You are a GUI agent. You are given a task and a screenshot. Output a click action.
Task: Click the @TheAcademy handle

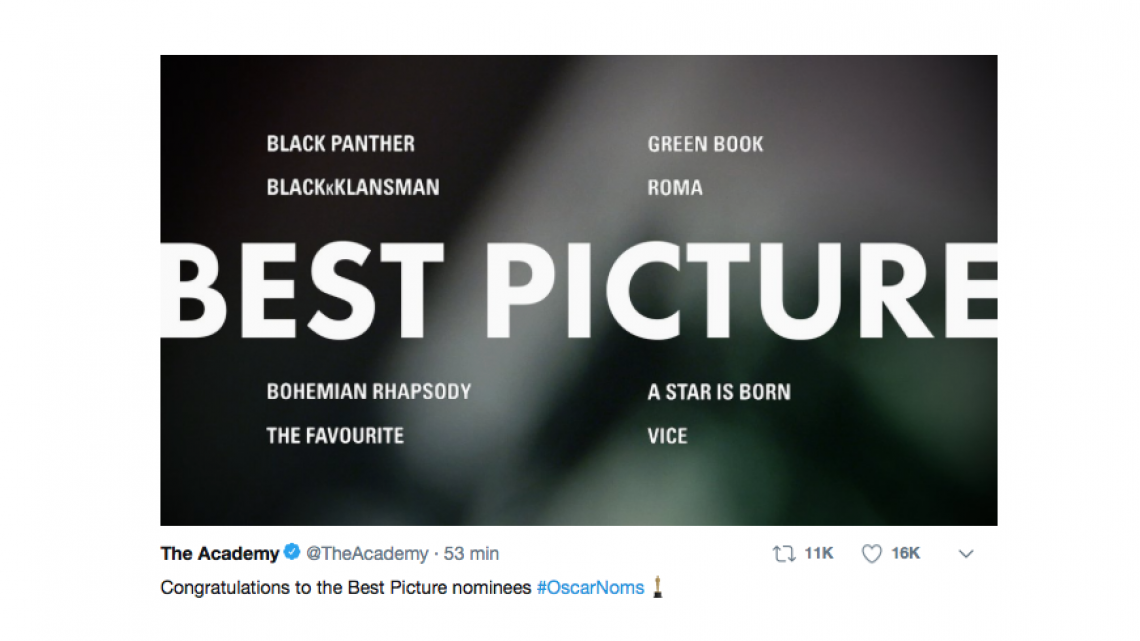368,552
